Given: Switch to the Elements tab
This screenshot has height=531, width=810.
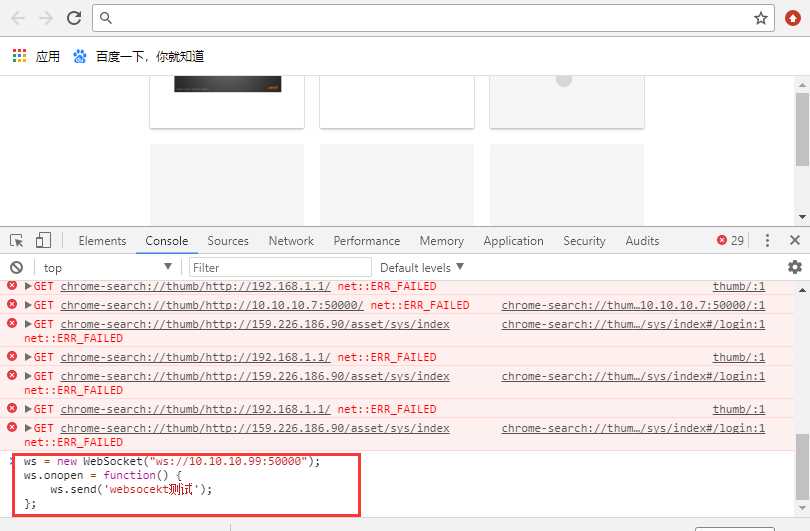Looking at the screenshot, I should tap(102, 241).
